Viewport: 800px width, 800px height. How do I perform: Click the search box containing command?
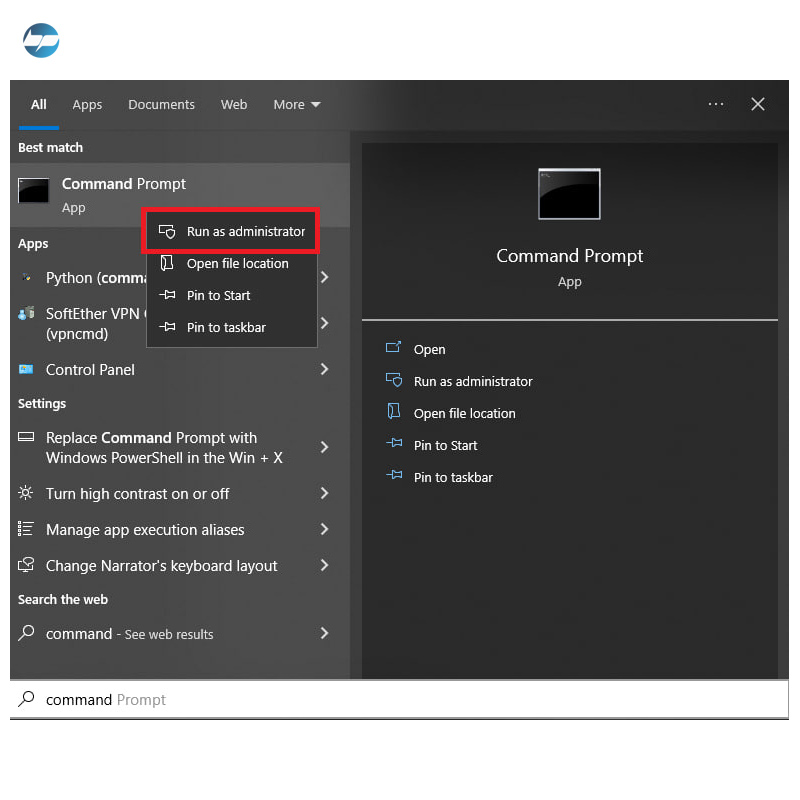tap(399, 699)
